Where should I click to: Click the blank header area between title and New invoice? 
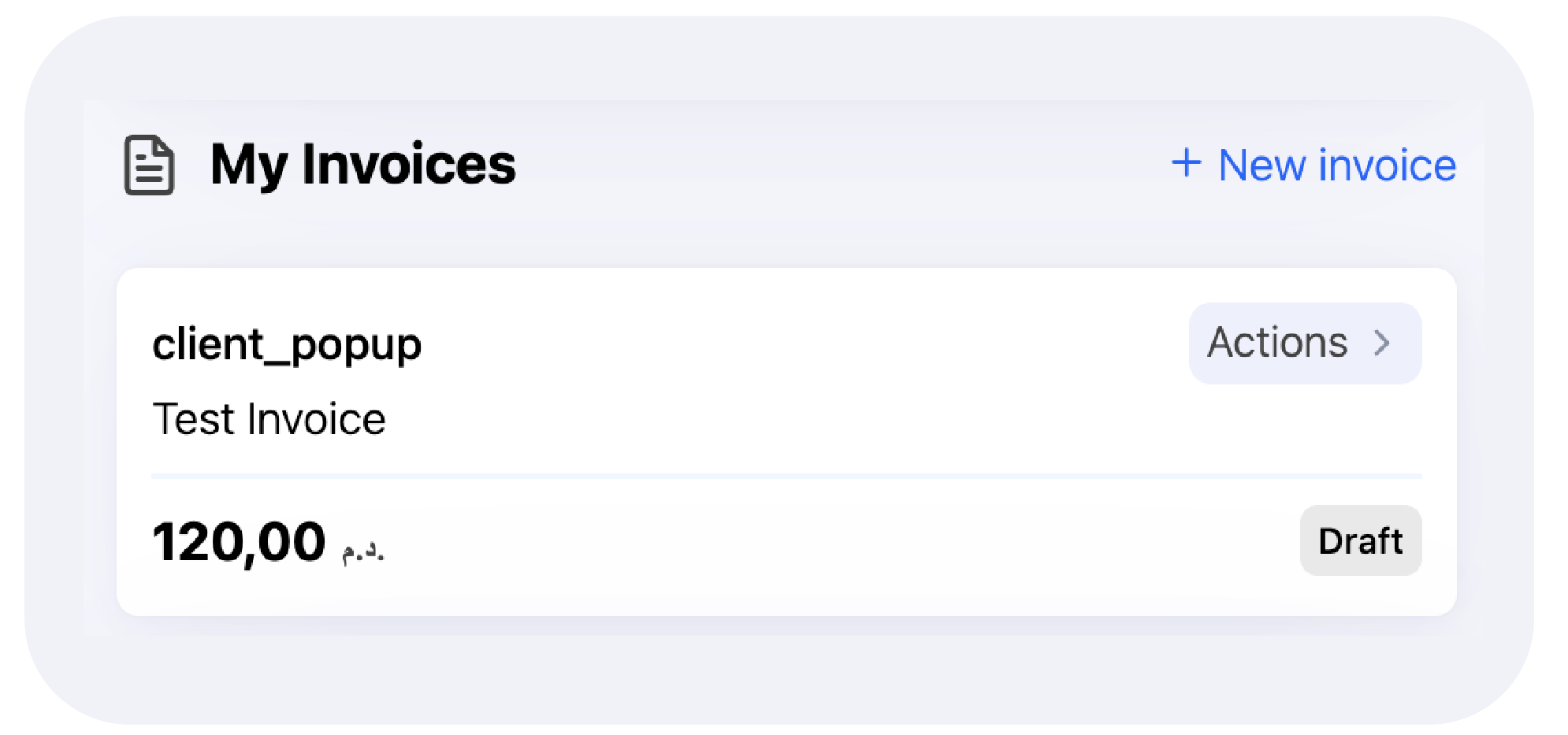click(x=843, y=165)
